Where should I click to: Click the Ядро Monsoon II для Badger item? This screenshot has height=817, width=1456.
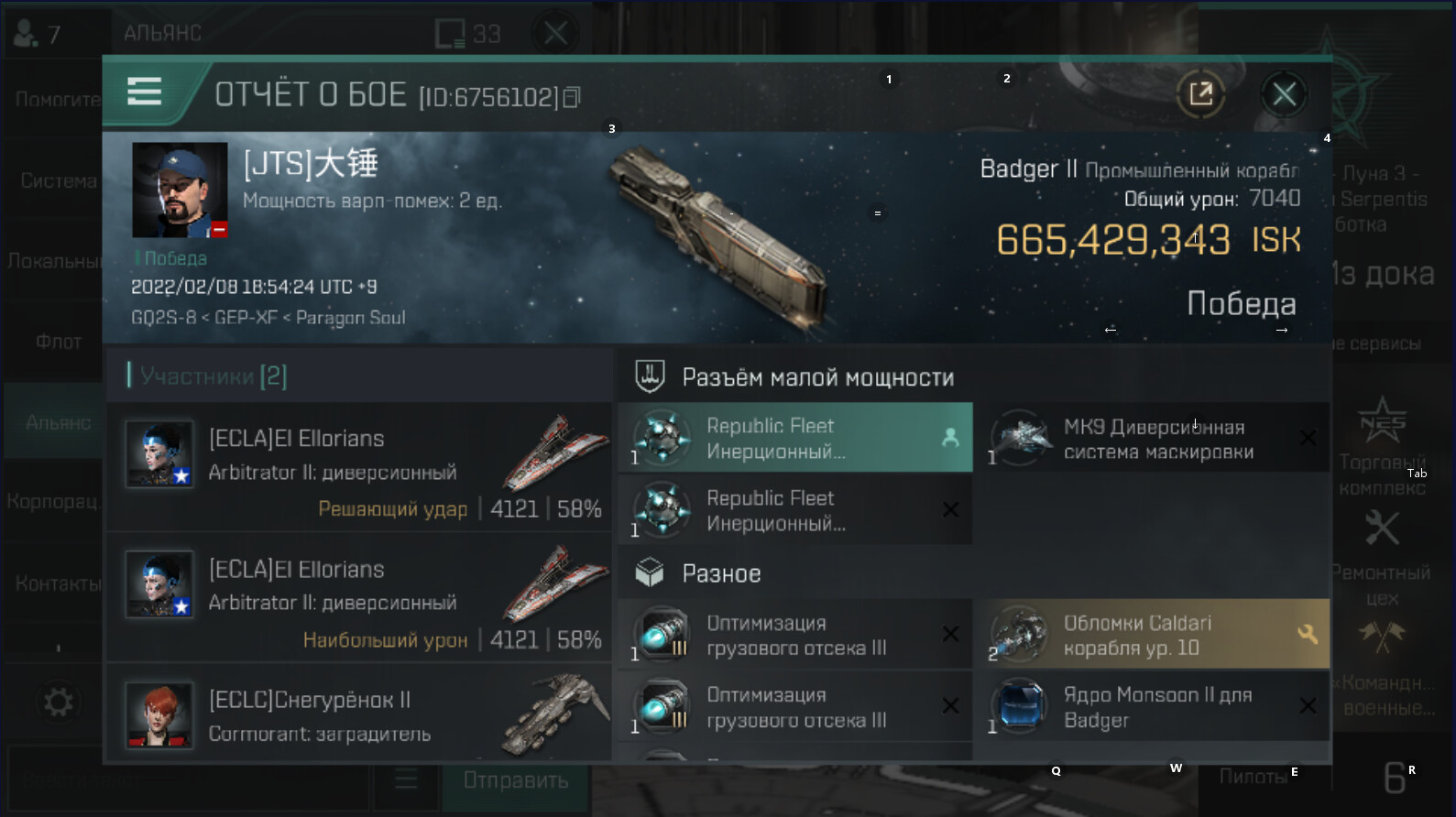tap(1155, 707)
